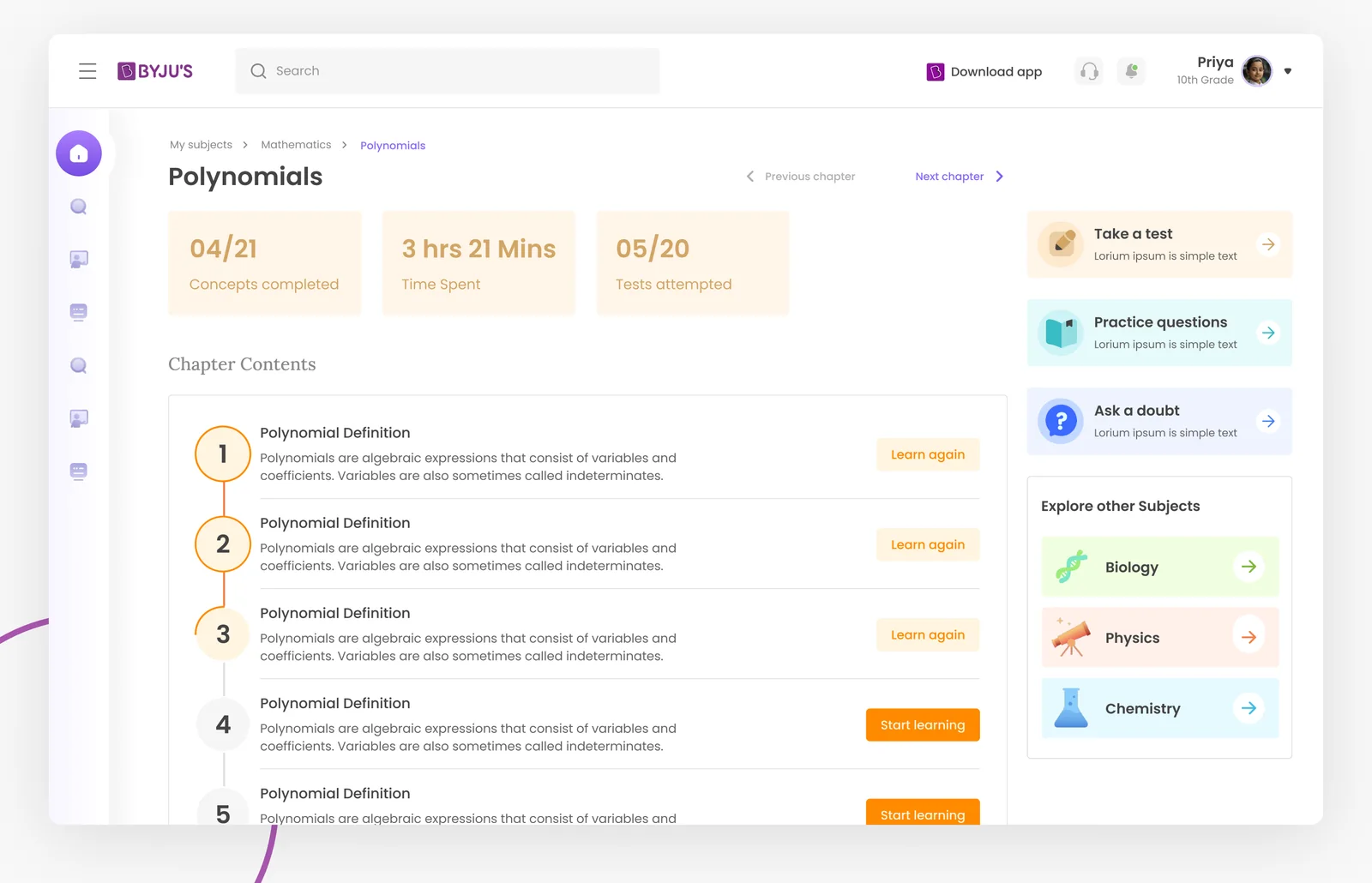Open Biology subject arrow
This screenshot has width=1372, height=883.
1249,567
